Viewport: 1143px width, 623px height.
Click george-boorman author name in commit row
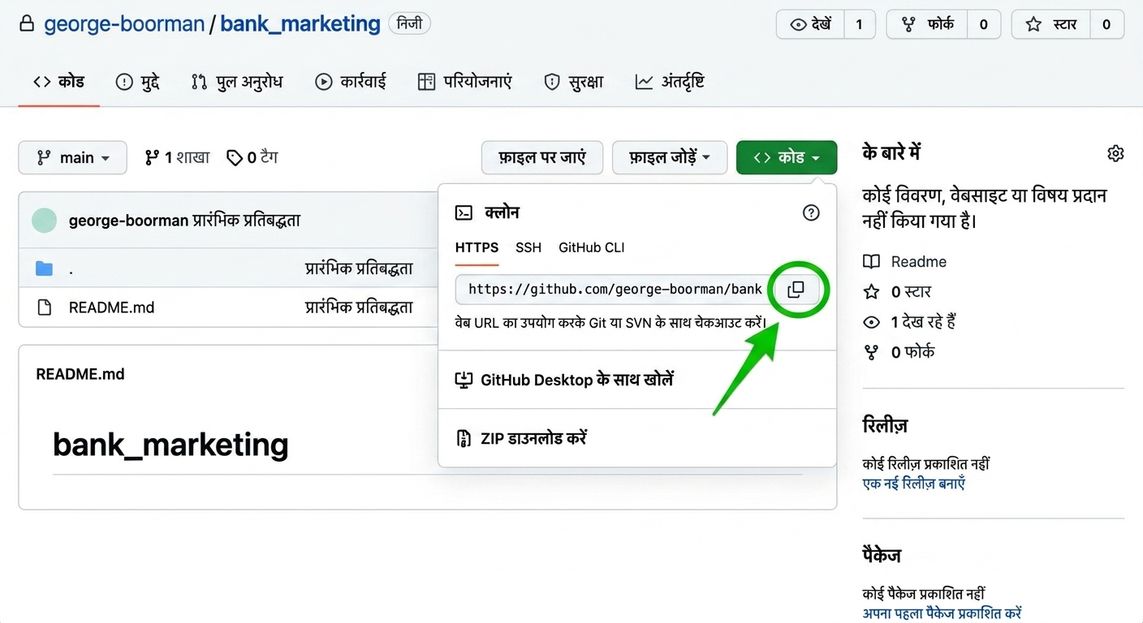(x=128, y=220)
